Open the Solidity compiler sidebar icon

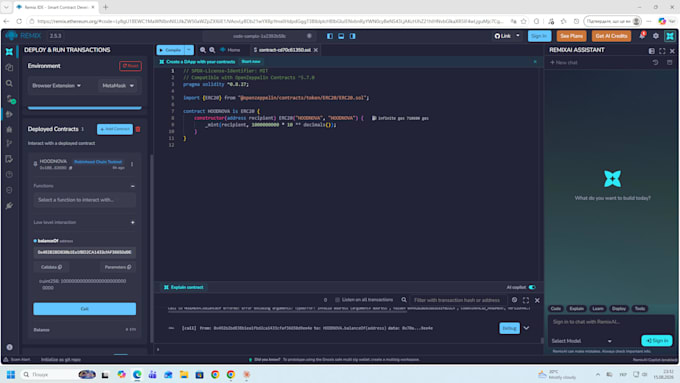[x=10, y=99]
